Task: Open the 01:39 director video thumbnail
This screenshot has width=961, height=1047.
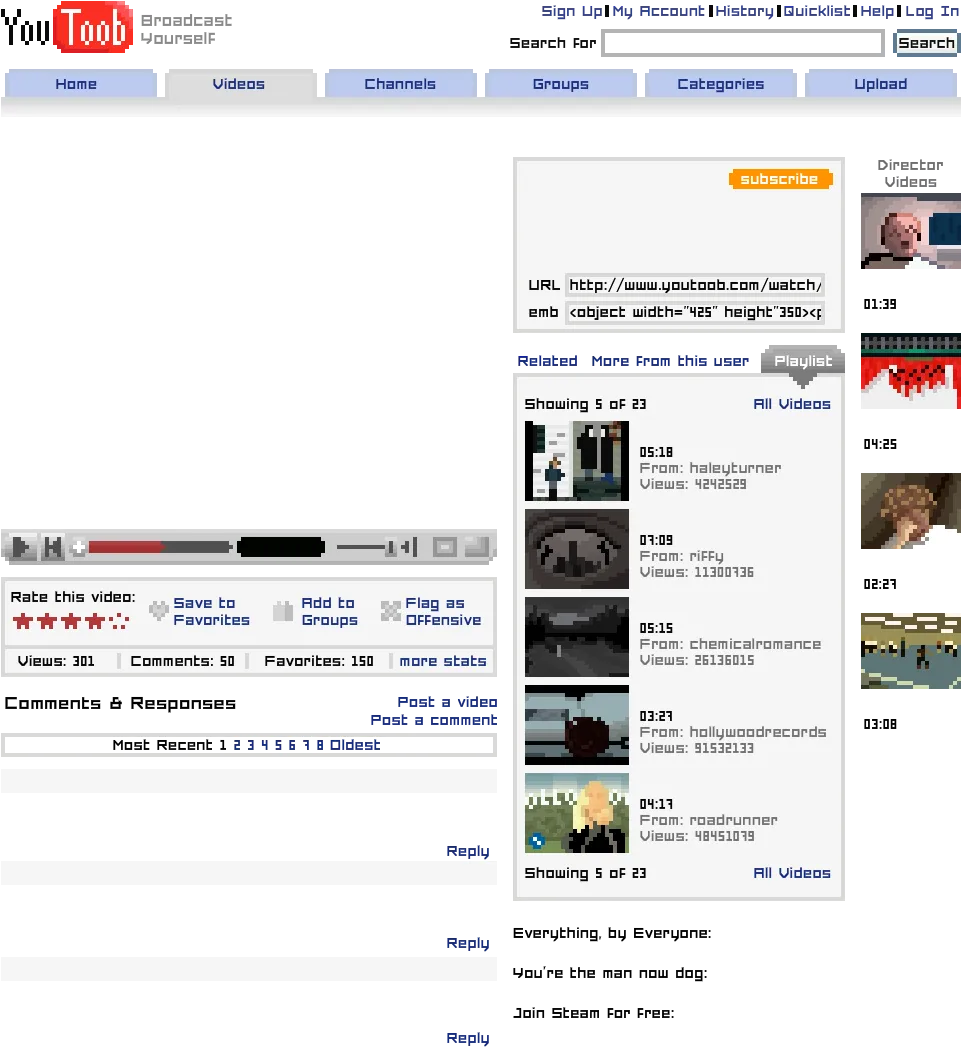Action: 911,231
